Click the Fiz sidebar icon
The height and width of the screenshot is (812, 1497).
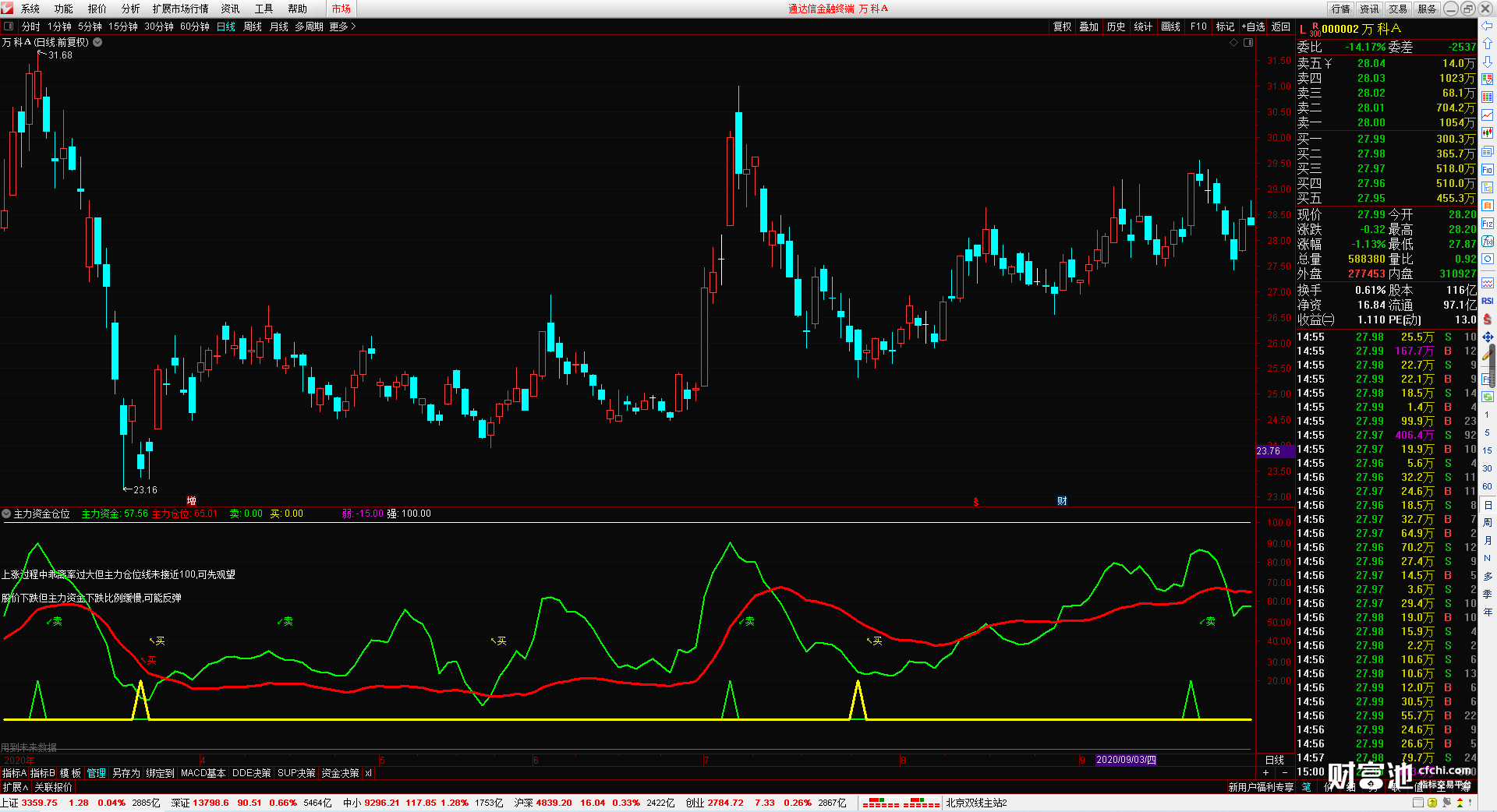click(1488, 223)
